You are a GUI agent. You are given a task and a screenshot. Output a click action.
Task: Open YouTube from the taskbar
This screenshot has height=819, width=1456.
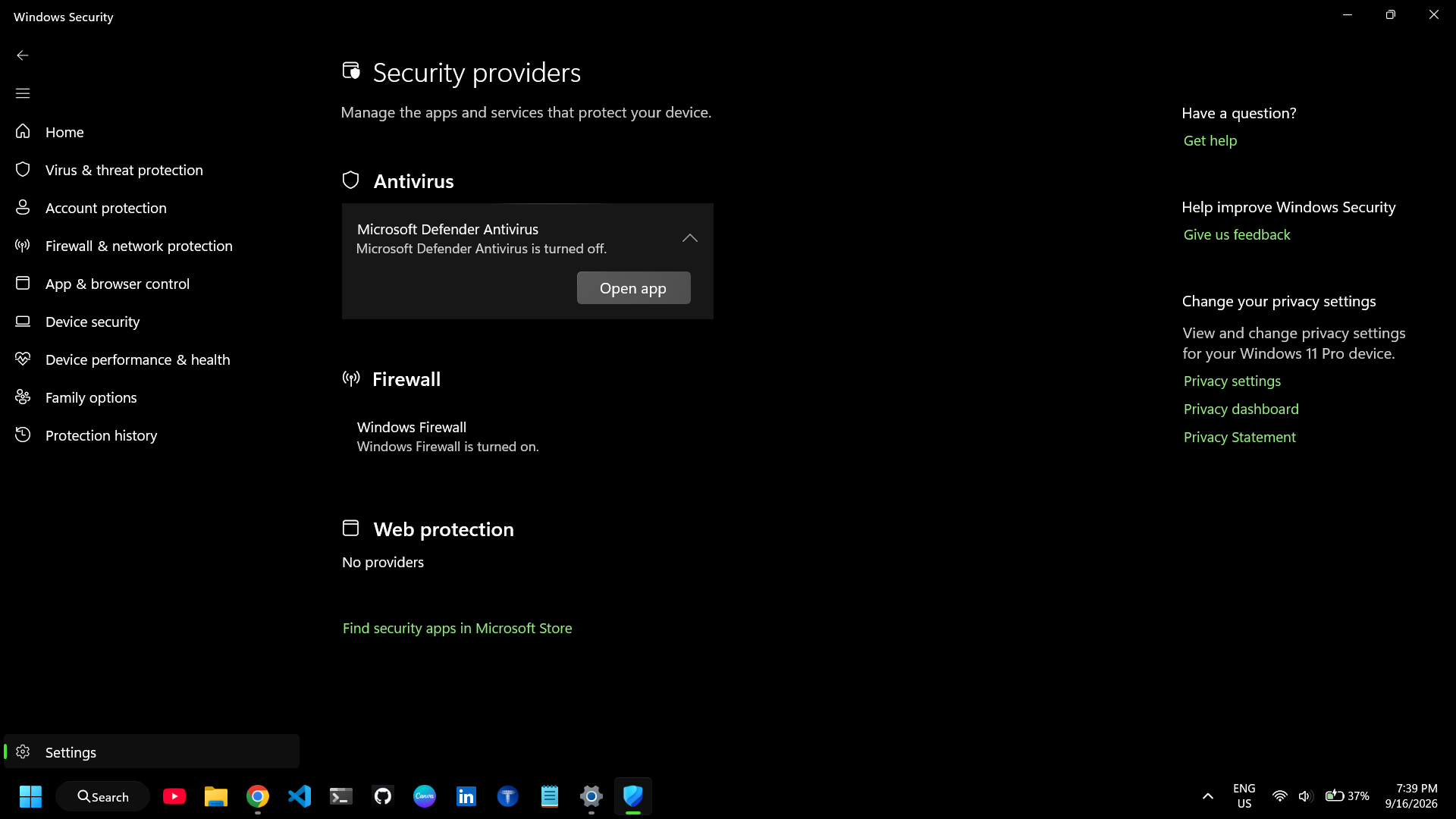click(174, 796)
